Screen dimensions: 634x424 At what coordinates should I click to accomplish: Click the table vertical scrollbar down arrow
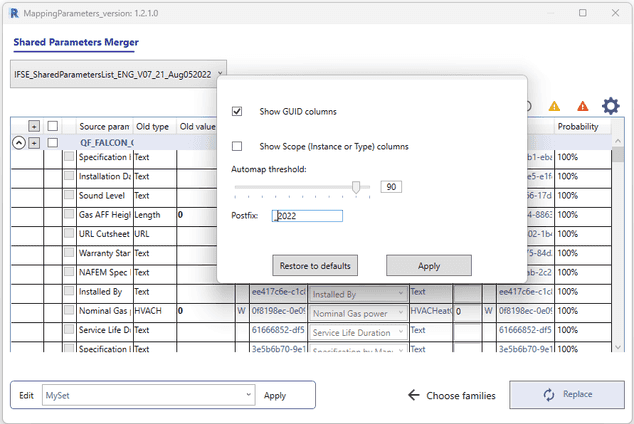point(618,347)
